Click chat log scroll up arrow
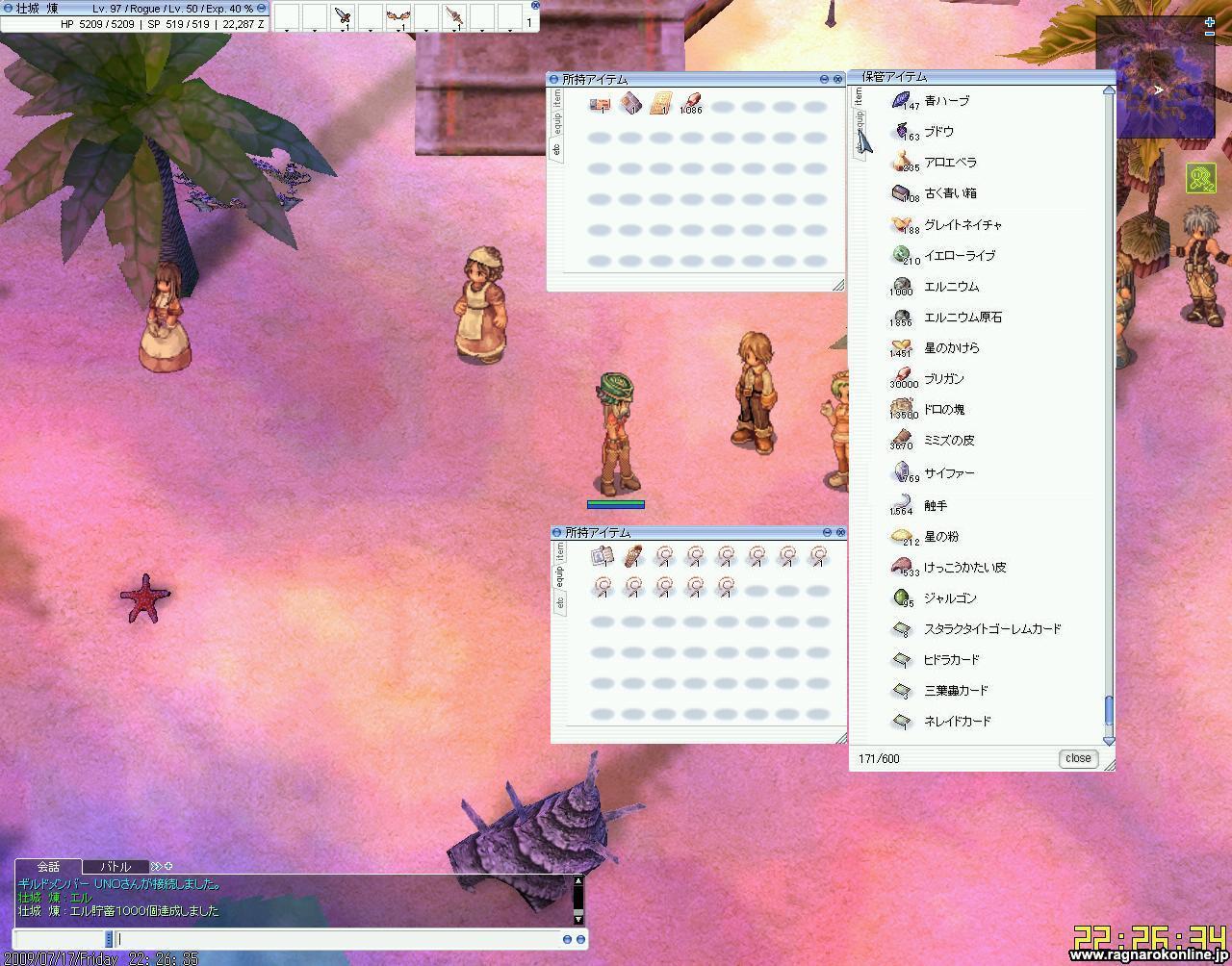 (578, 881)
